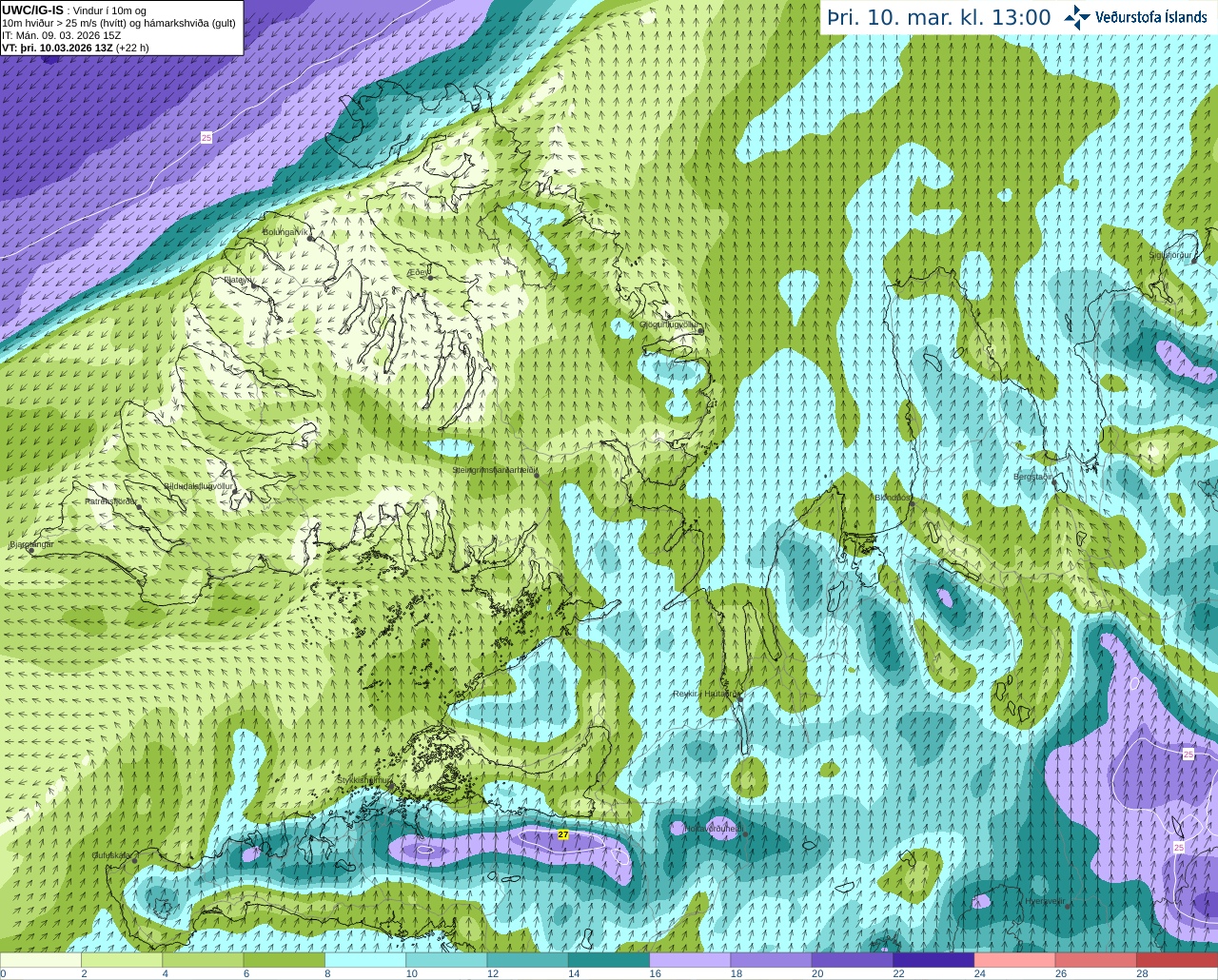Click the Holtavörðuheiði station marker
The image size is (1218, 980).
click(x=746, y=834)
